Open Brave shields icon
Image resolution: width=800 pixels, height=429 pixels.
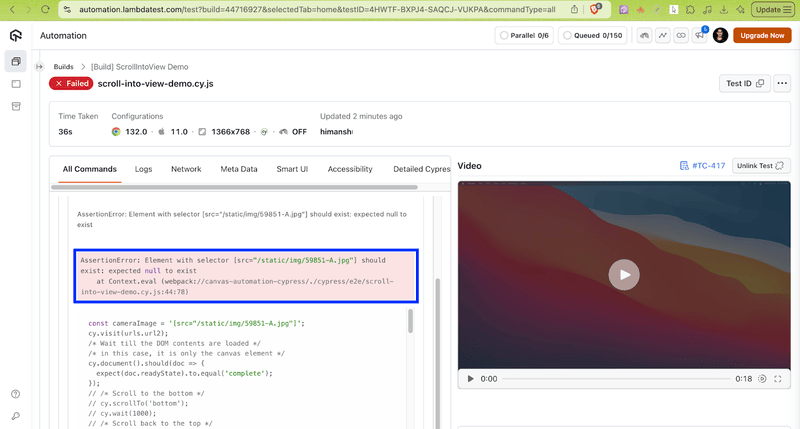pyautogui.click(x=595, y=9)
